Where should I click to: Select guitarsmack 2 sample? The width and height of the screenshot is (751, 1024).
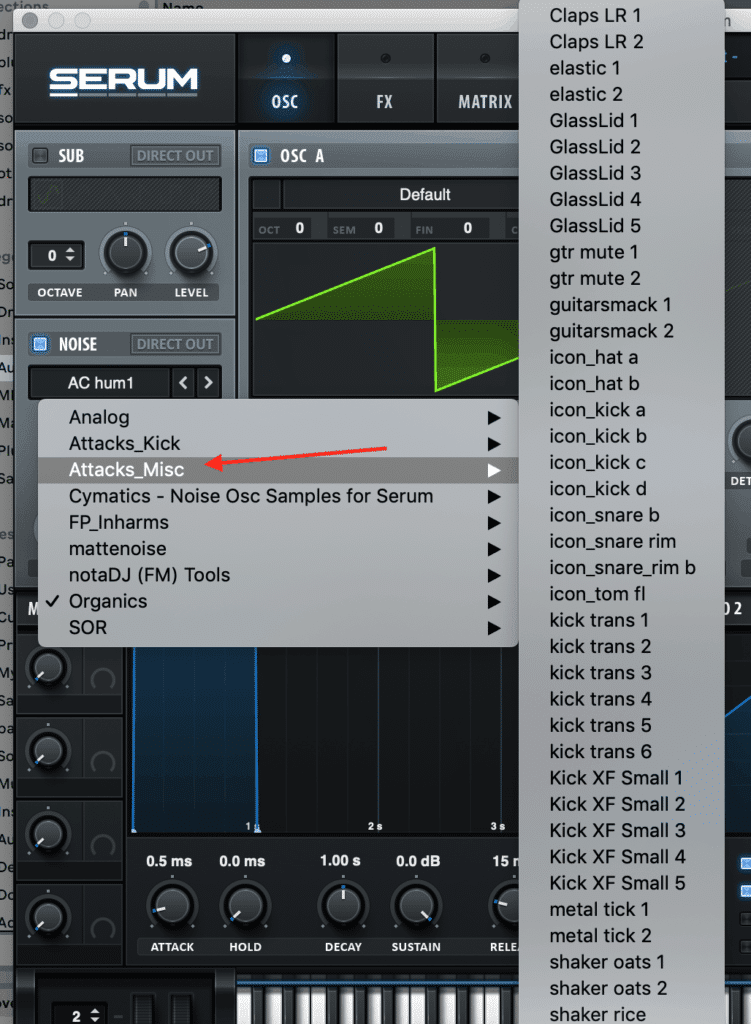[621, 331]
